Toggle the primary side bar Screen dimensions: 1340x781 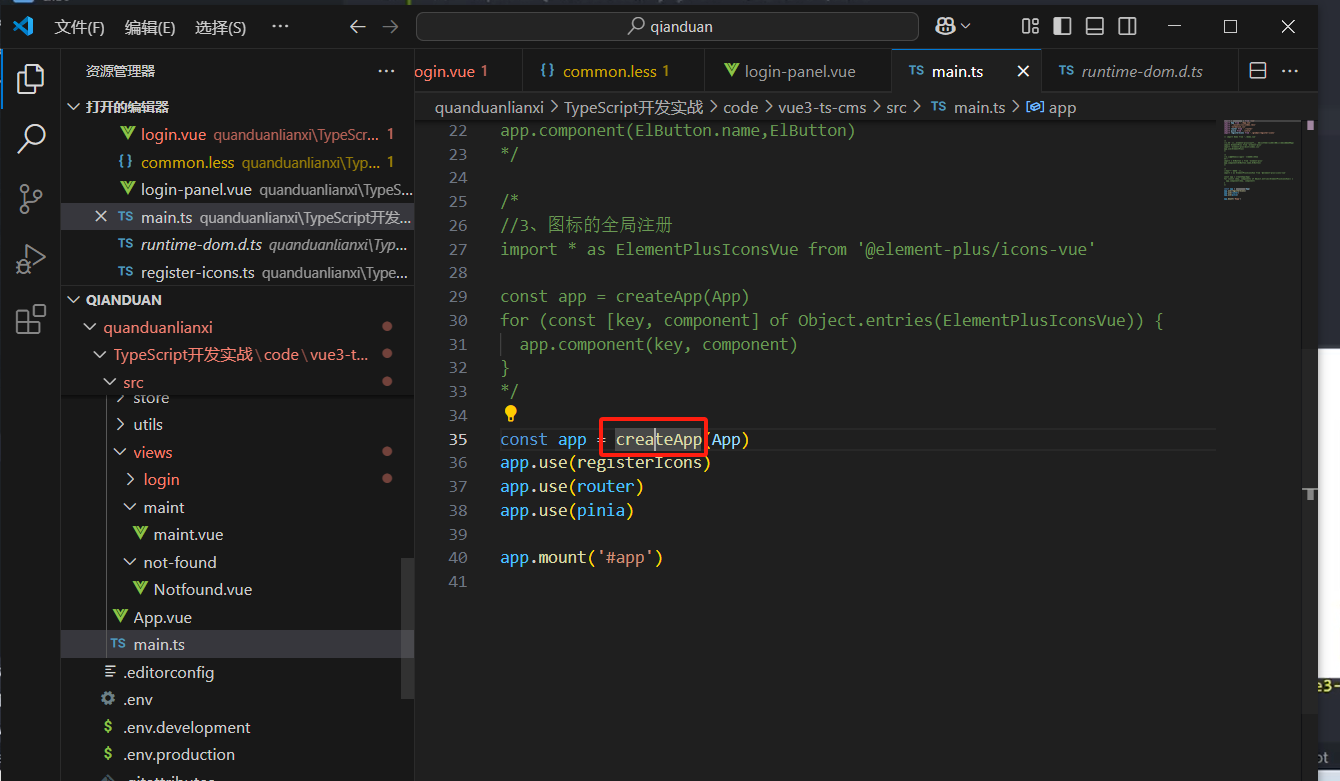point(1062,27)
